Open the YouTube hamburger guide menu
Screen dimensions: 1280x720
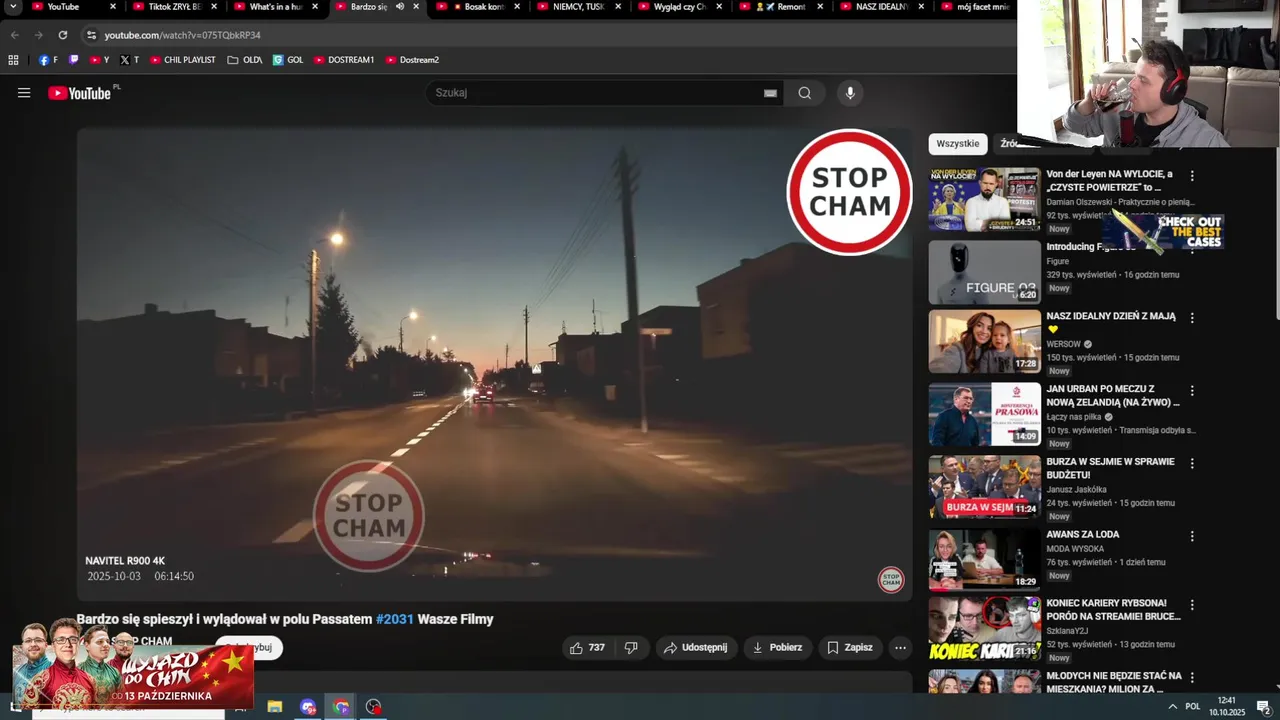[x=24, y=93]
